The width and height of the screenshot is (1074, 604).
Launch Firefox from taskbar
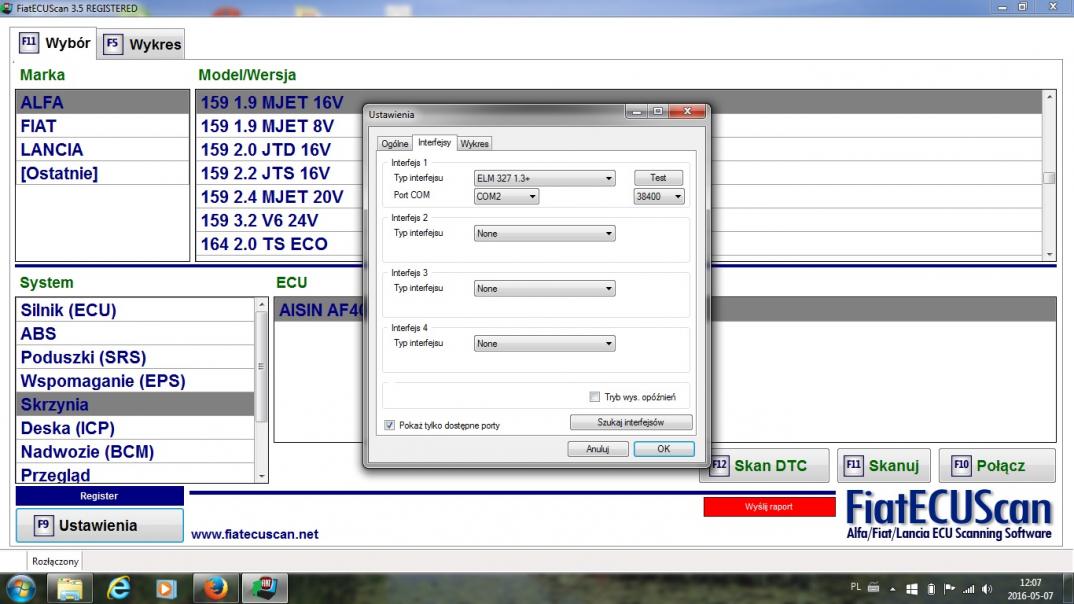tap(216, 588)
